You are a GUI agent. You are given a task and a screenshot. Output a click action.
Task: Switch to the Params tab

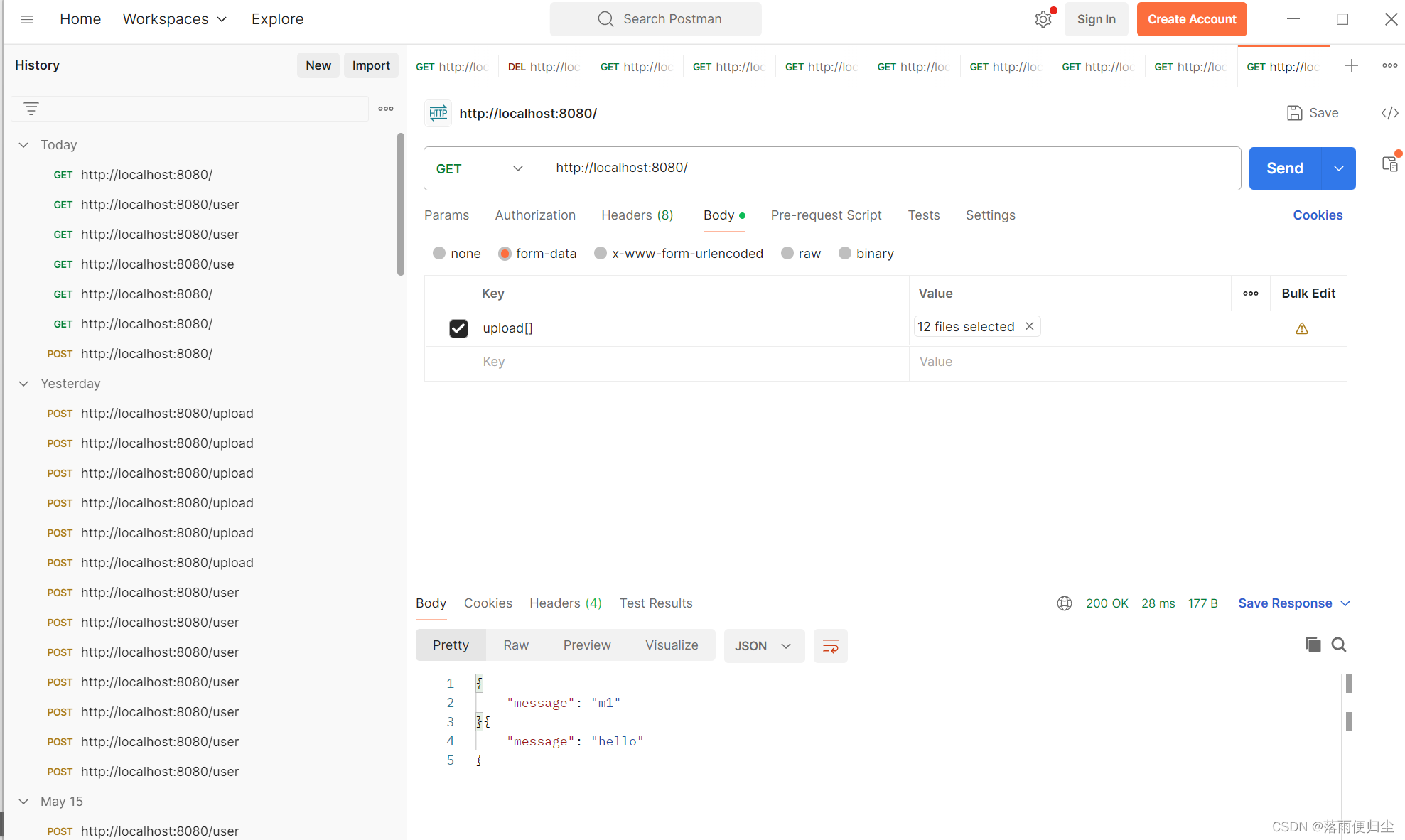click(446, 215)
